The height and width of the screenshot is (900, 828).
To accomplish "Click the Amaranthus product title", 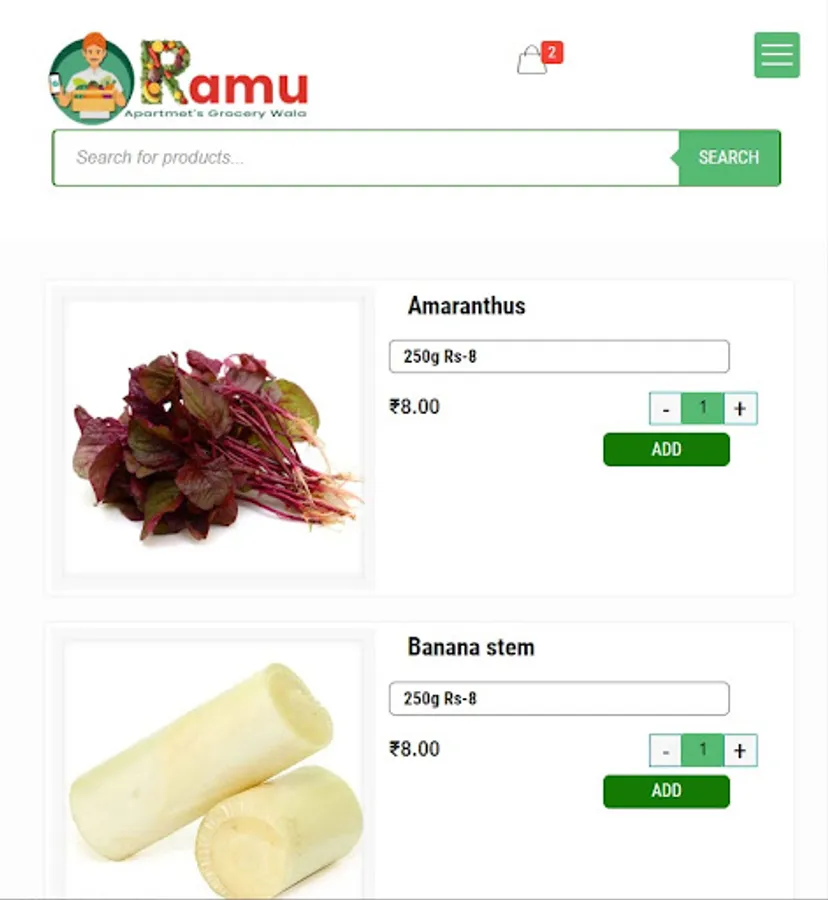I will [x=467, y=306].
